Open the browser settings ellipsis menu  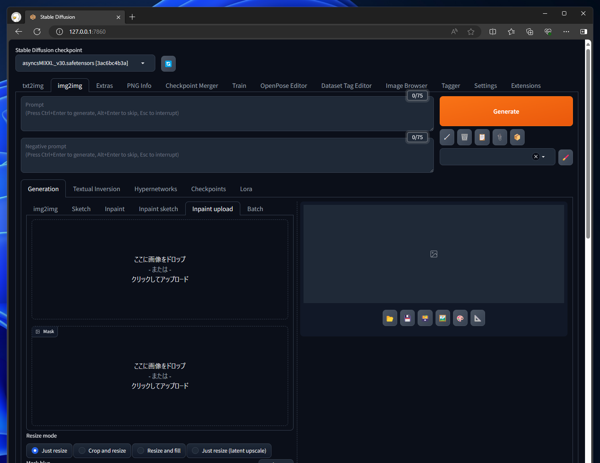click(x=566, y=32)
